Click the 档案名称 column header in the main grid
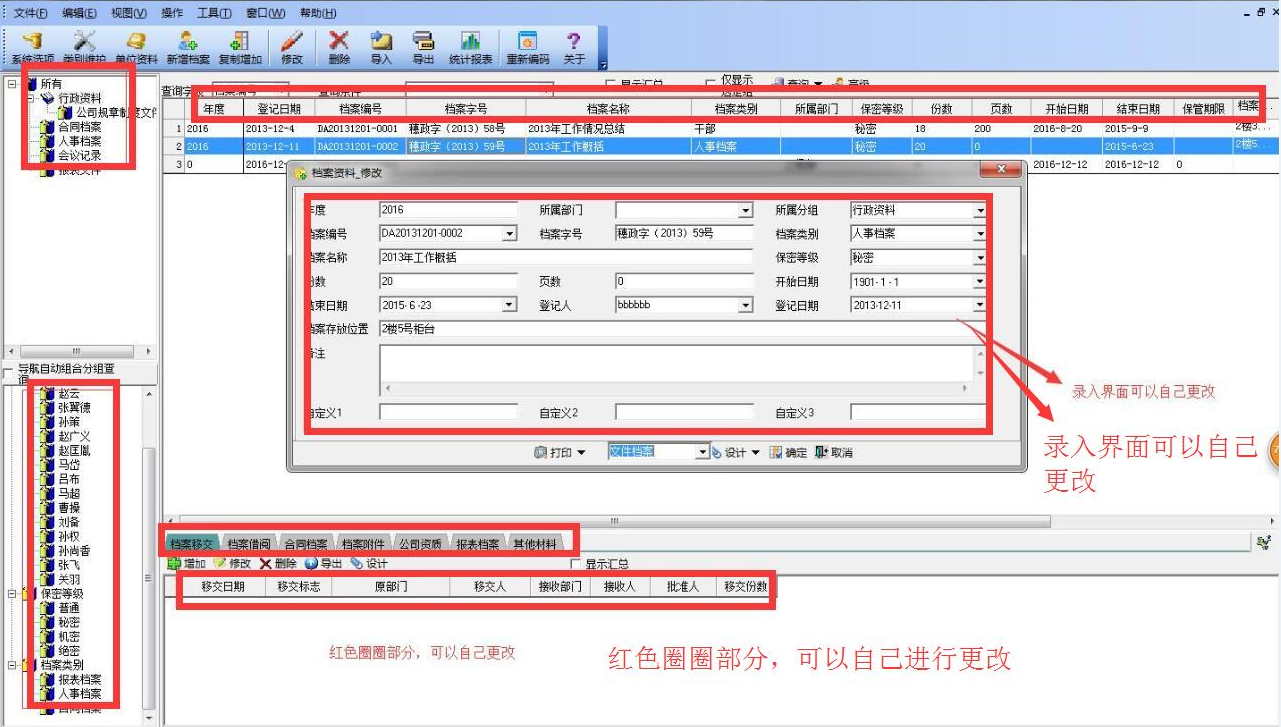Image resolution: width=1281 pixels, height=727 pixels. [606, 109]
